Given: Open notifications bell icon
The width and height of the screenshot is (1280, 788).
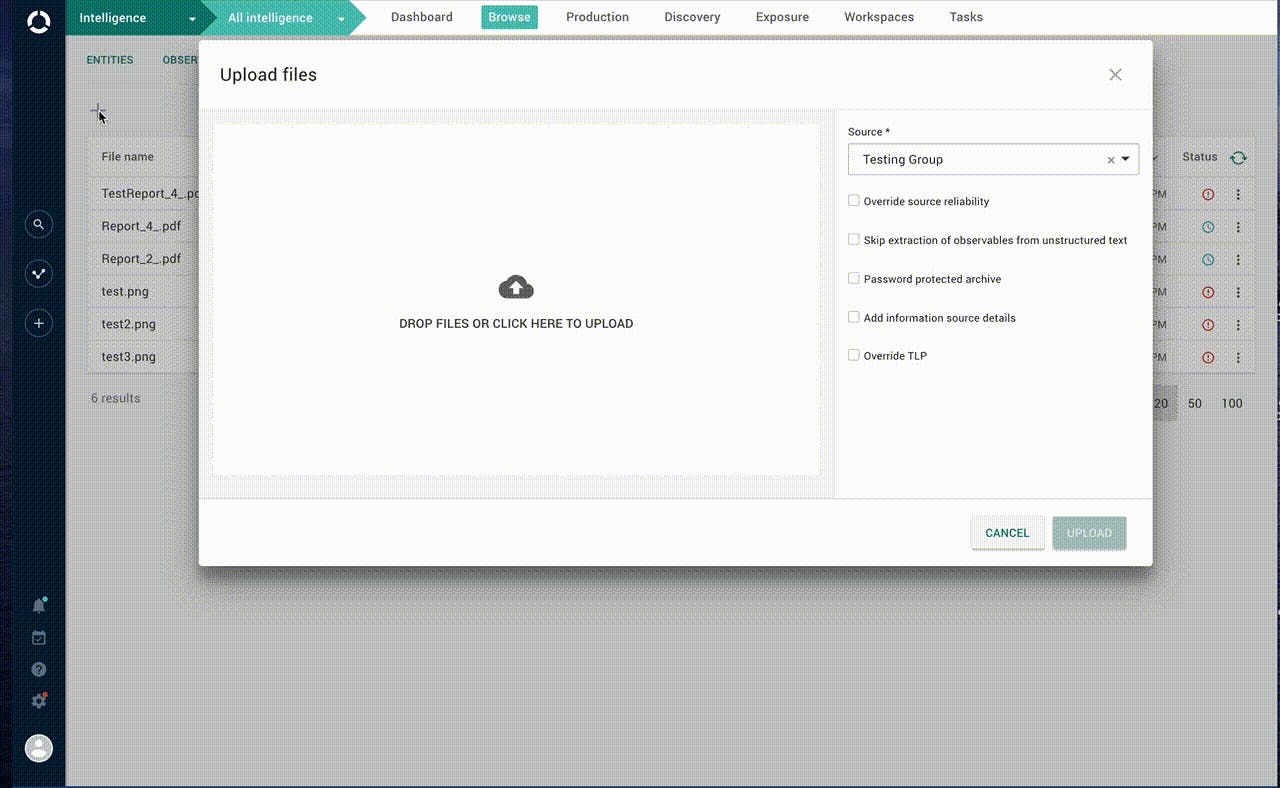Looking at the screenshot, I should (39, 605).
